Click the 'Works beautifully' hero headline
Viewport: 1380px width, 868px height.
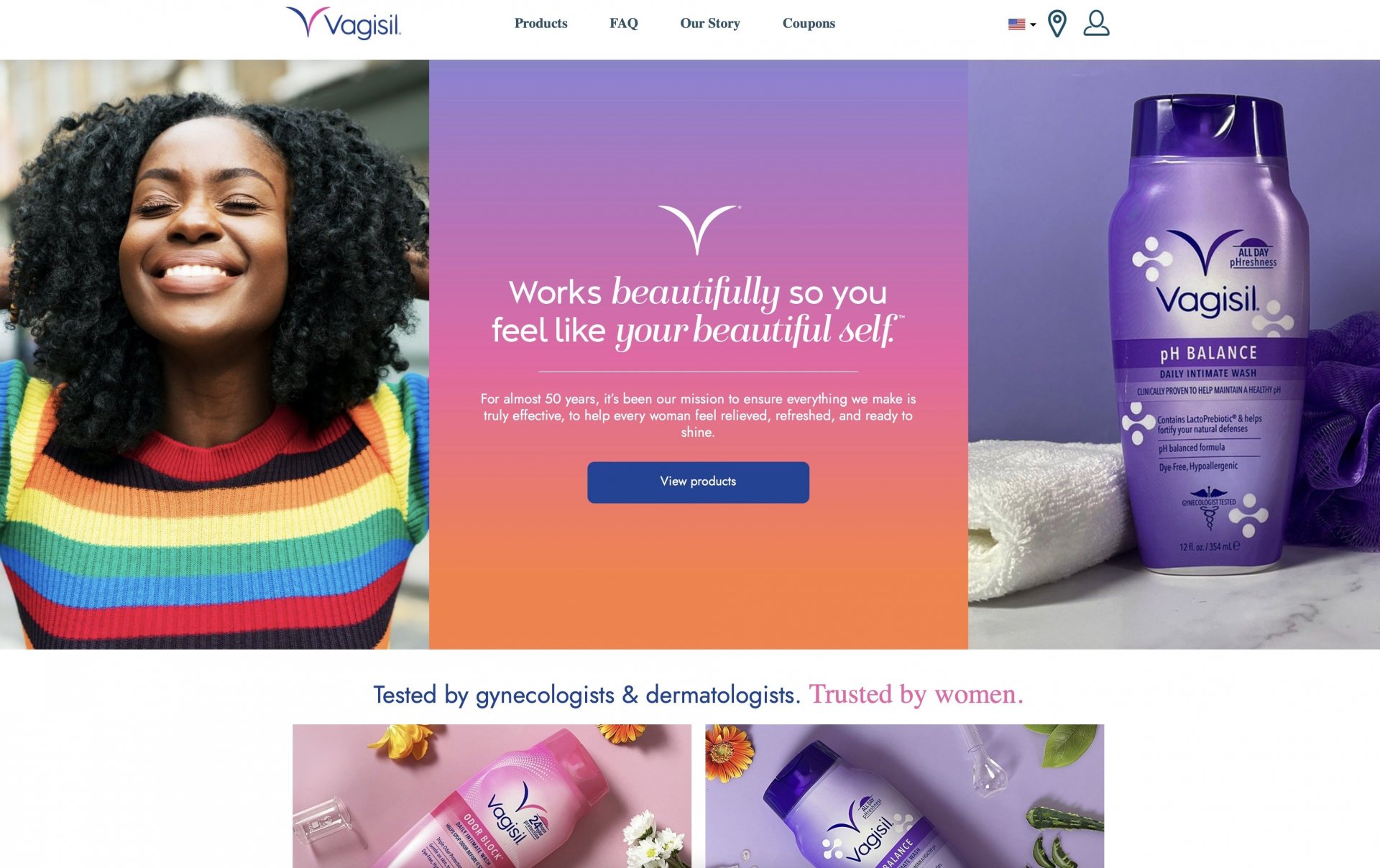point(697,311)
